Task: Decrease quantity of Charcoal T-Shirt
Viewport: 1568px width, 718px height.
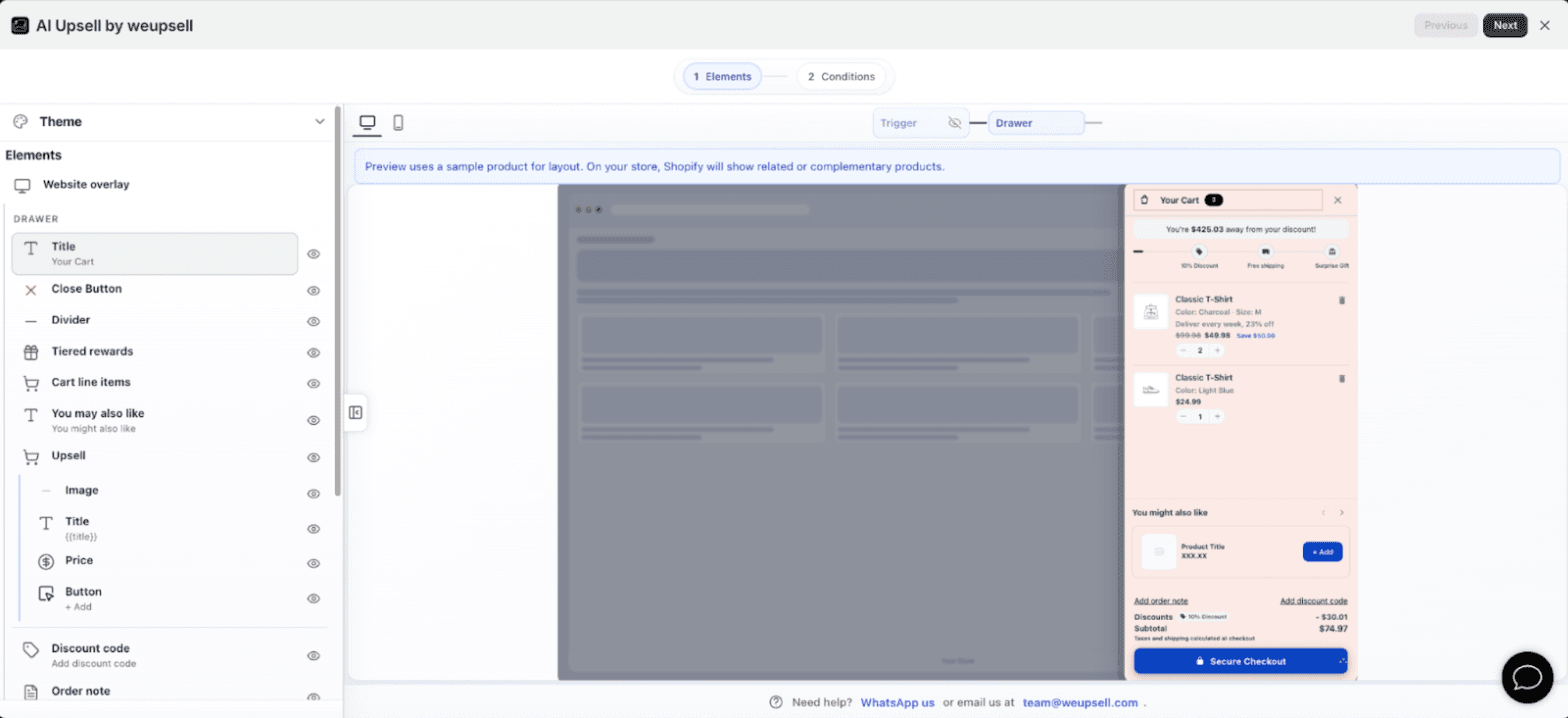Action: pos(1184,350)
